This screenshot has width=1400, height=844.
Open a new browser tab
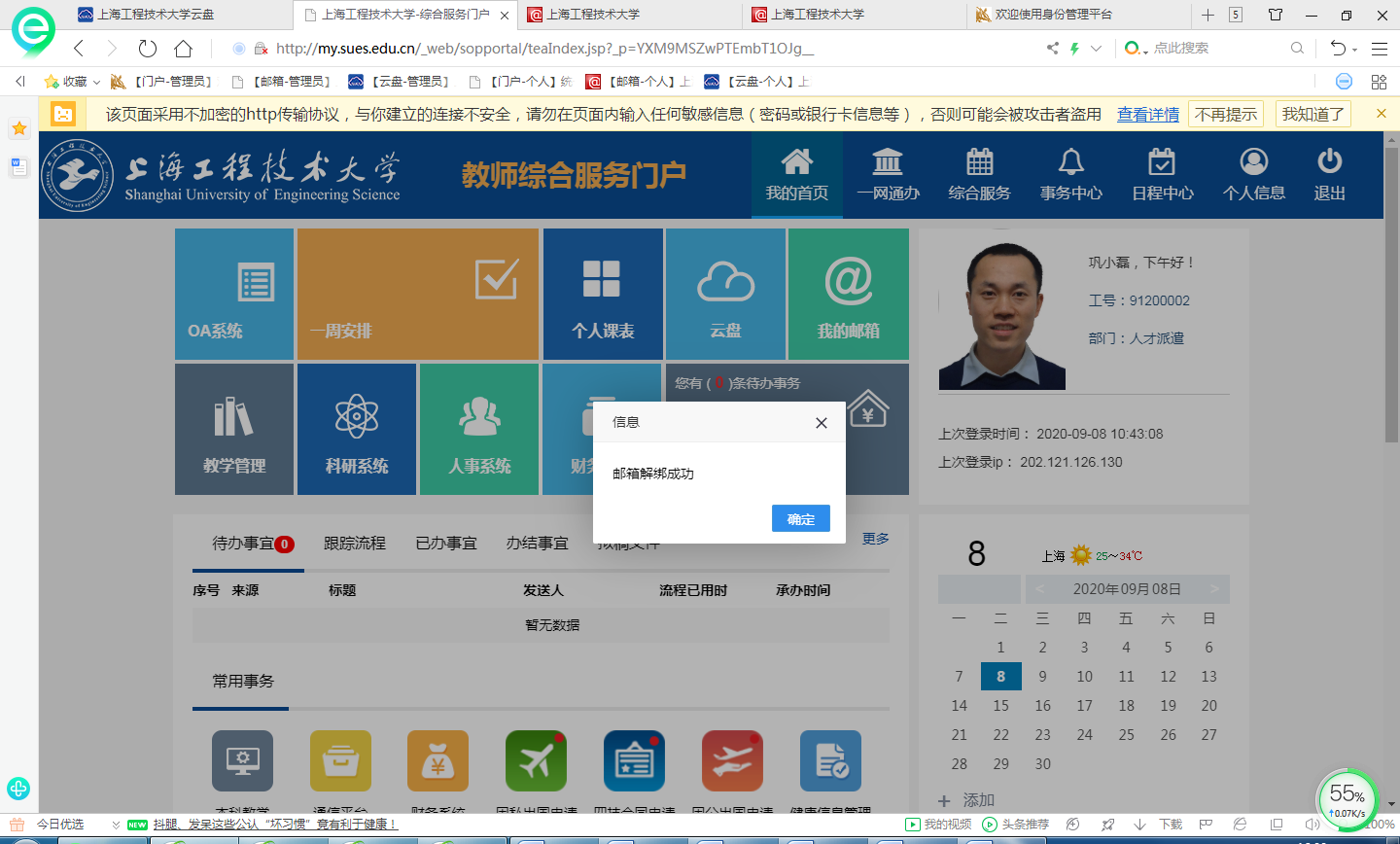pyautogui.click(x=1207, y=15)
